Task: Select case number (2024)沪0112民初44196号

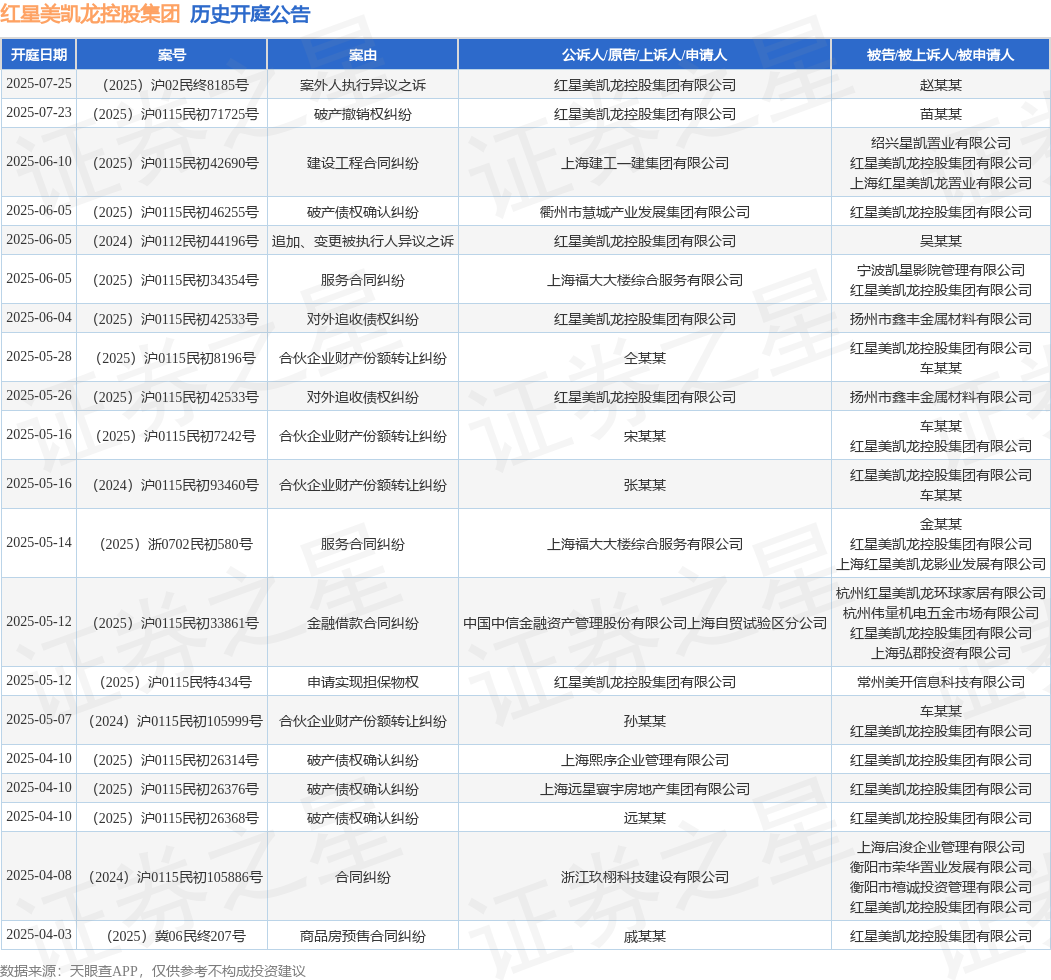Action: [172, 241]
